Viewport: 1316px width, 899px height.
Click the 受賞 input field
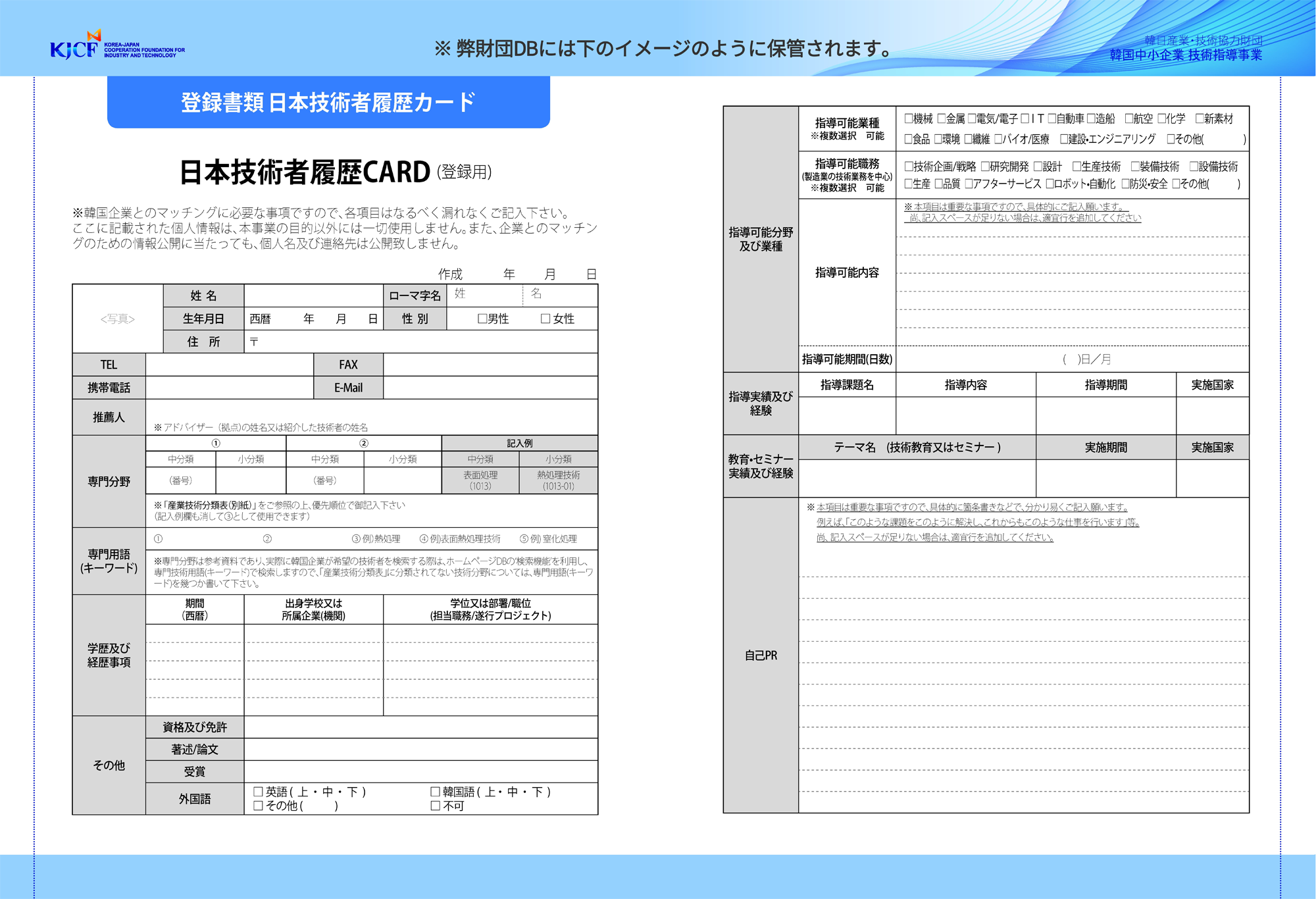421,771
